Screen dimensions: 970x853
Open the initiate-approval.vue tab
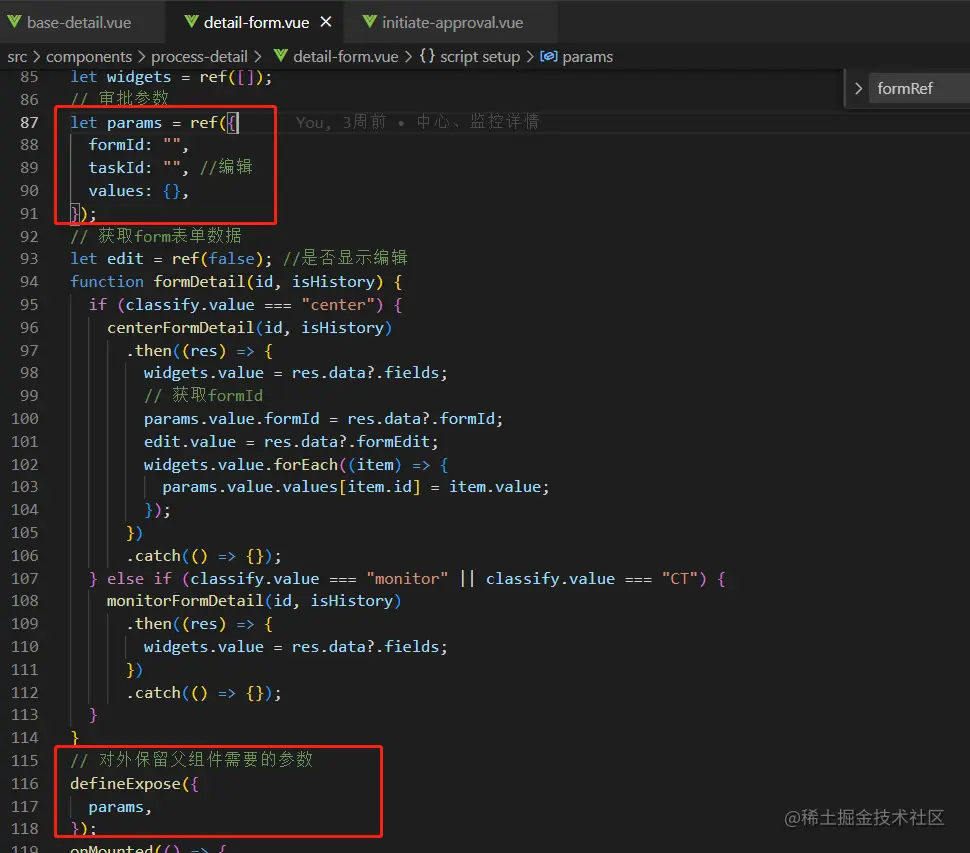point(452,22)
